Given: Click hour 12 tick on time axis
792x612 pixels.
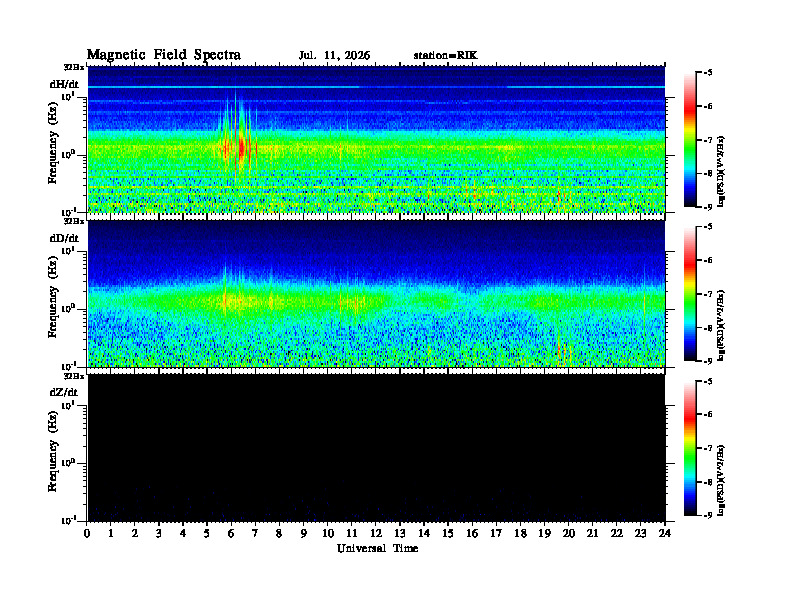Looking at the screenshot, I should (376, 533).
